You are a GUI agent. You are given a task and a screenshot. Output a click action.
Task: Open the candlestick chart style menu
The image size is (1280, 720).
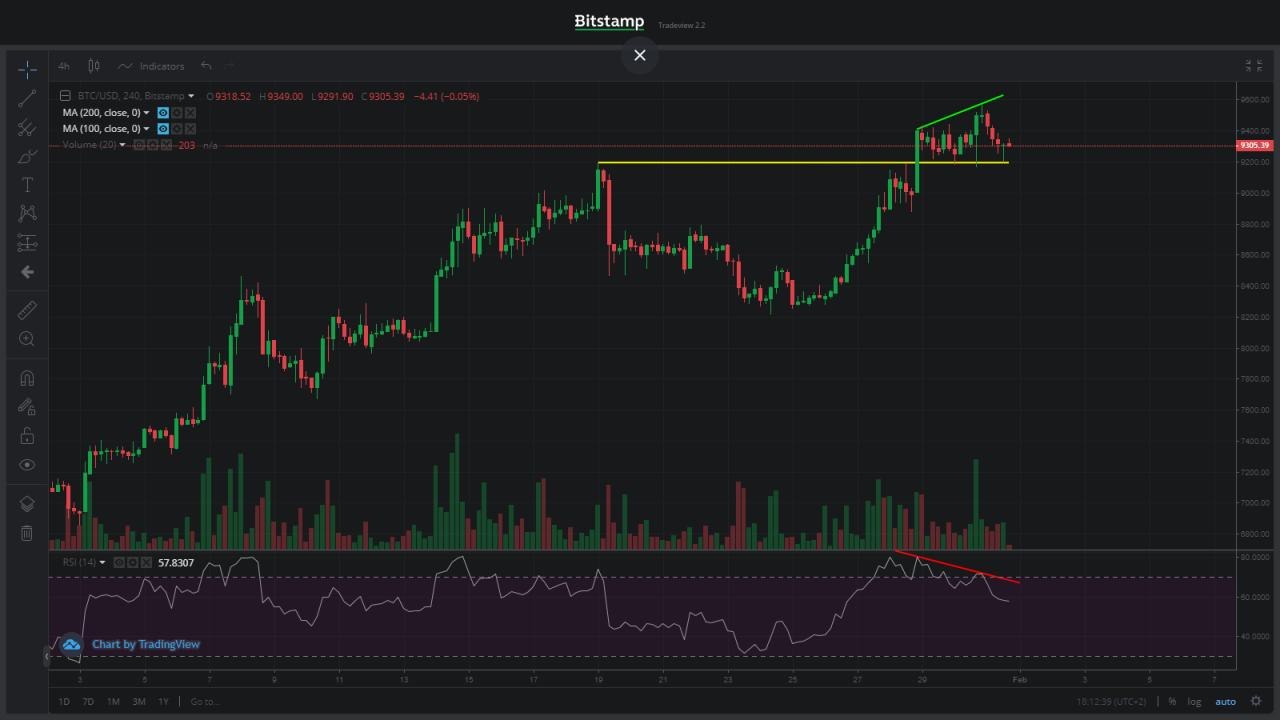pos(94,66)
